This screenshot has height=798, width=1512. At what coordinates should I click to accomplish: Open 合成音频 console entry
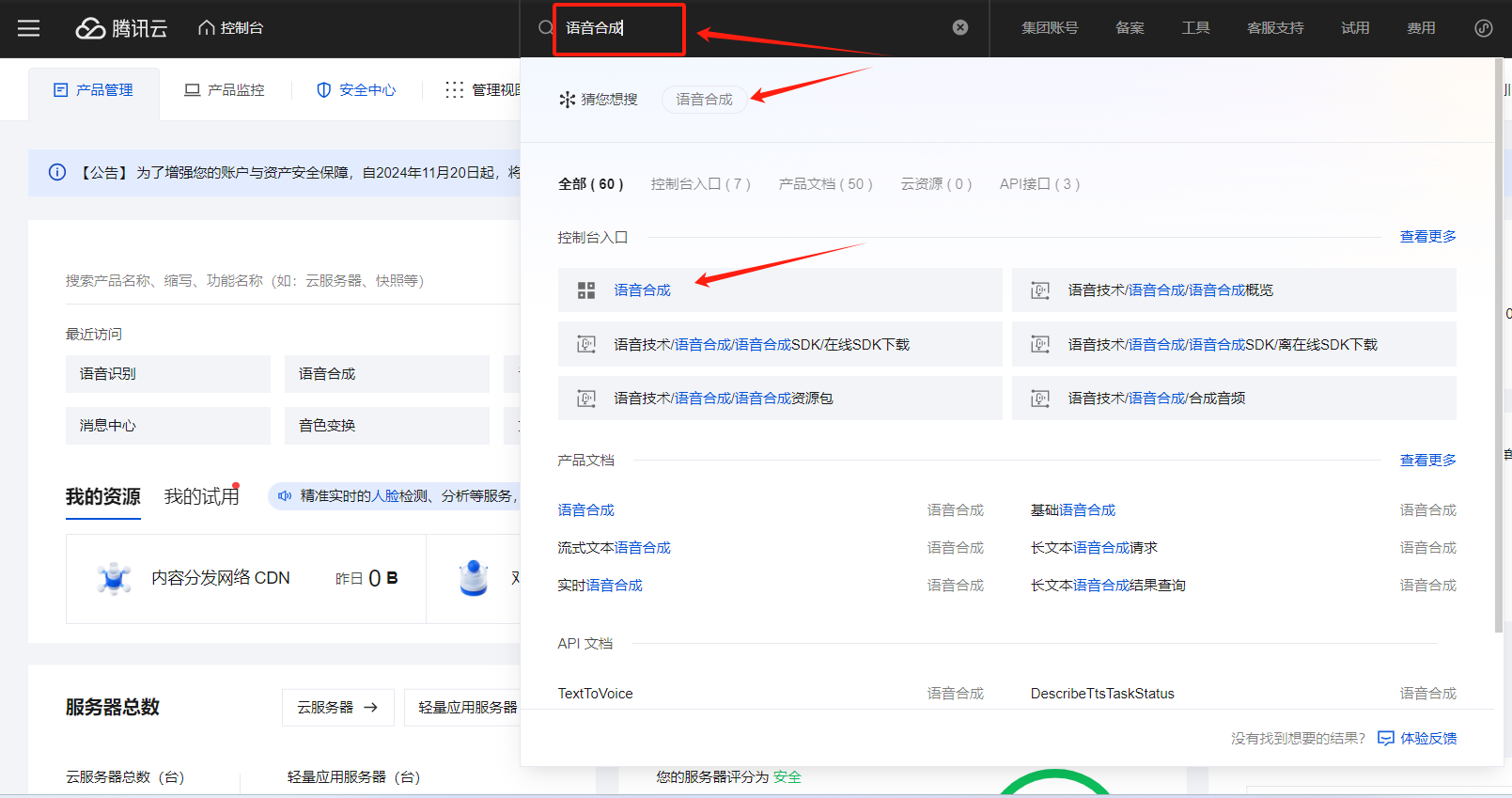tap(1234, 399)
